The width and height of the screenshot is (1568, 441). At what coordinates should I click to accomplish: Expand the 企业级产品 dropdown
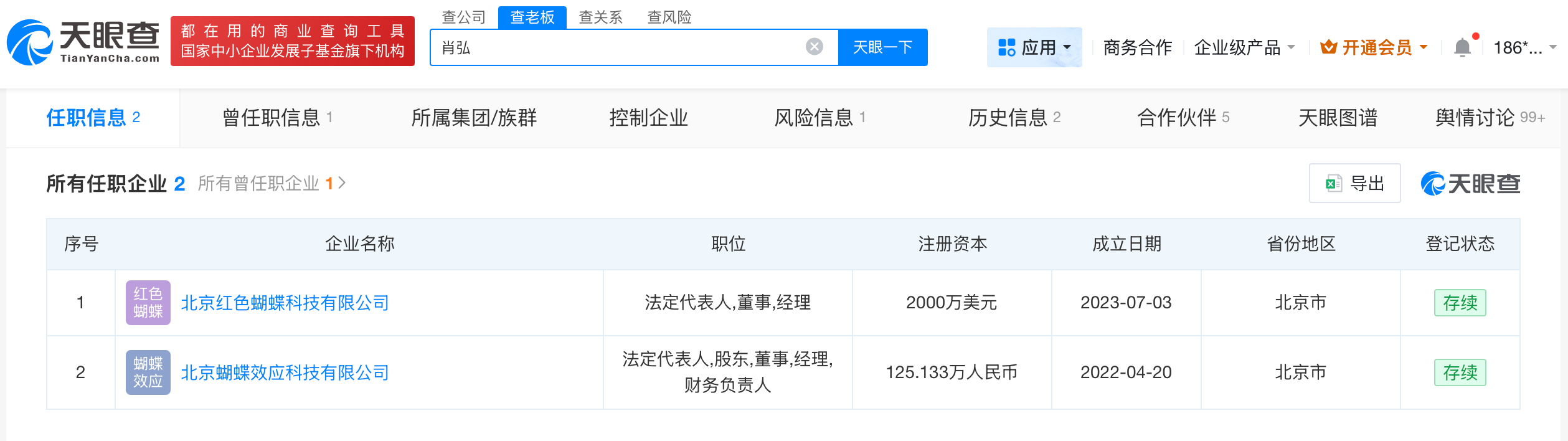(x=1244, y=47)
